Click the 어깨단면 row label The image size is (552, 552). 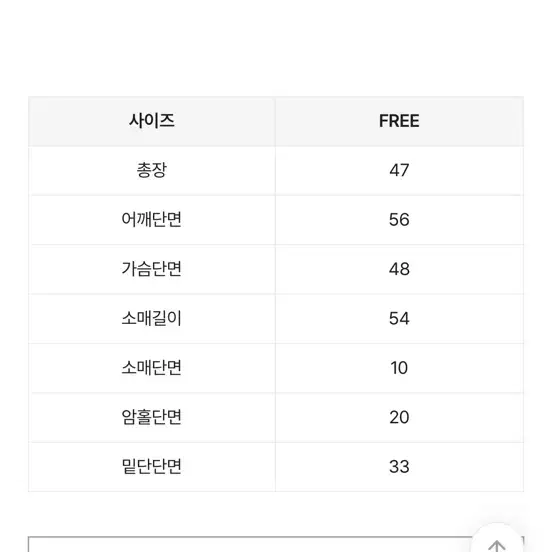[x=152, y=220]
